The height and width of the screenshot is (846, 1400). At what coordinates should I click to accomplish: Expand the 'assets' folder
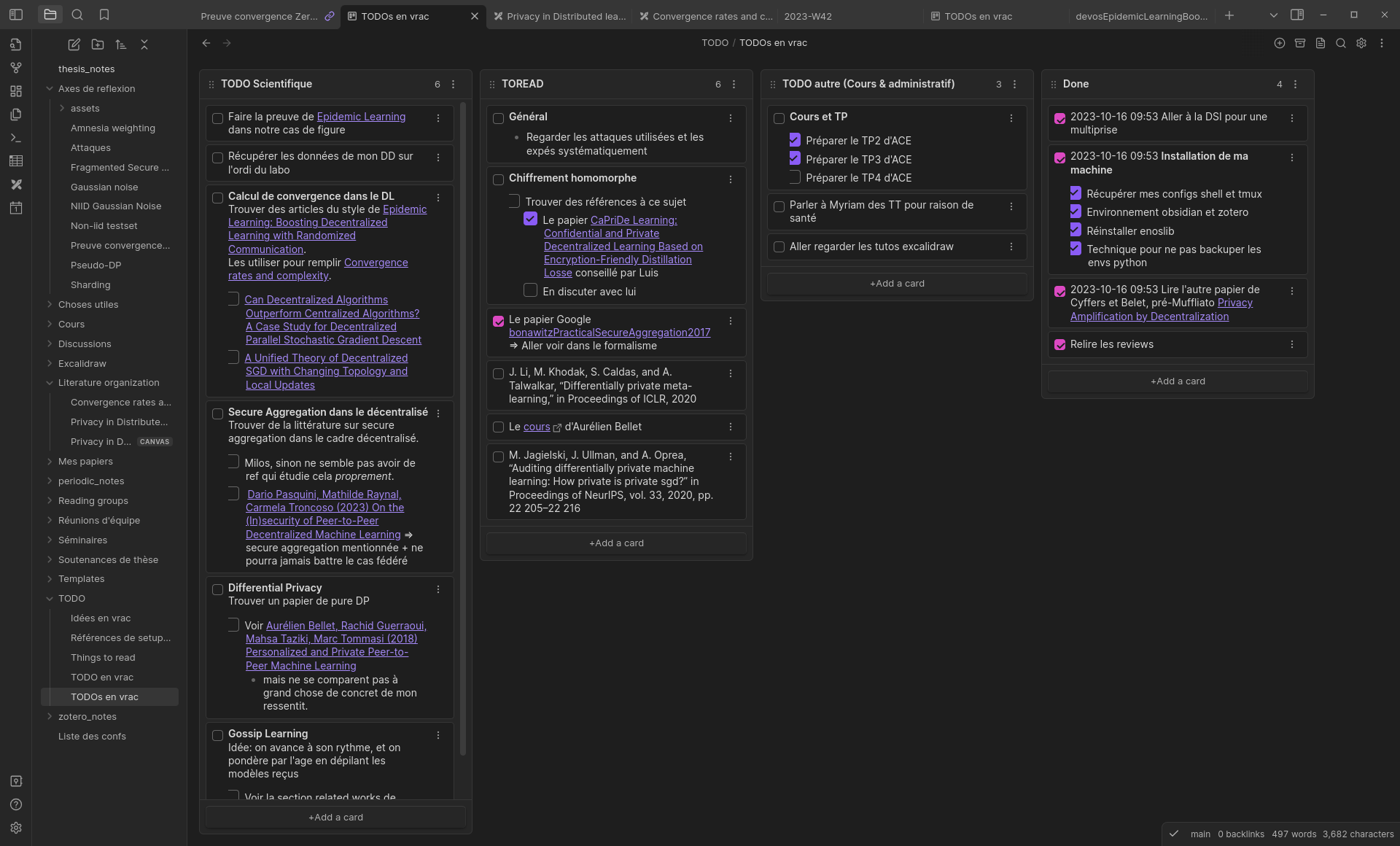click(x=62, y=109)
